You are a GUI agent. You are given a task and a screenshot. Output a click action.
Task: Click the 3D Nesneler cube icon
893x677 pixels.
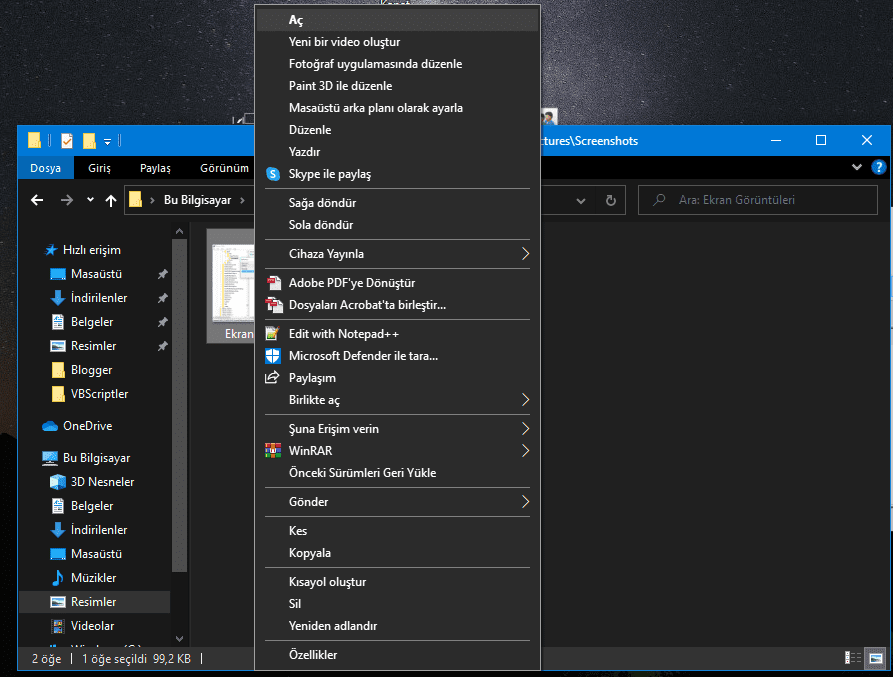pos(58,482)
